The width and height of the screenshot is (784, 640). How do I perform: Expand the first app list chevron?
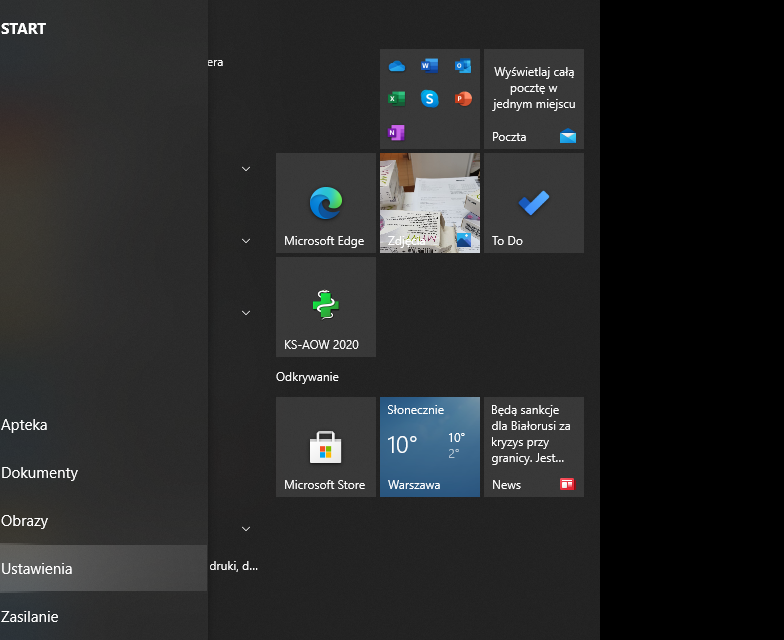246,169
